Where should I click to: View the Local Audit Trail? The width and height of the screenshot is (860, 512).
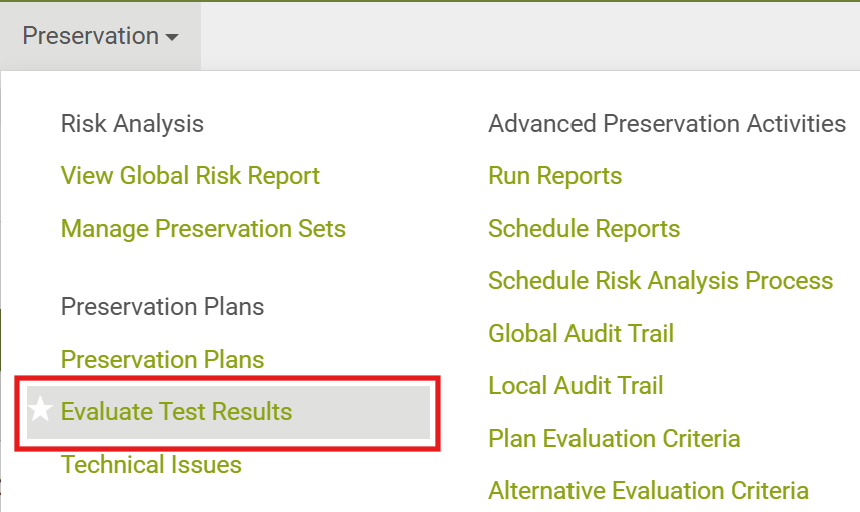coord(575,385)
